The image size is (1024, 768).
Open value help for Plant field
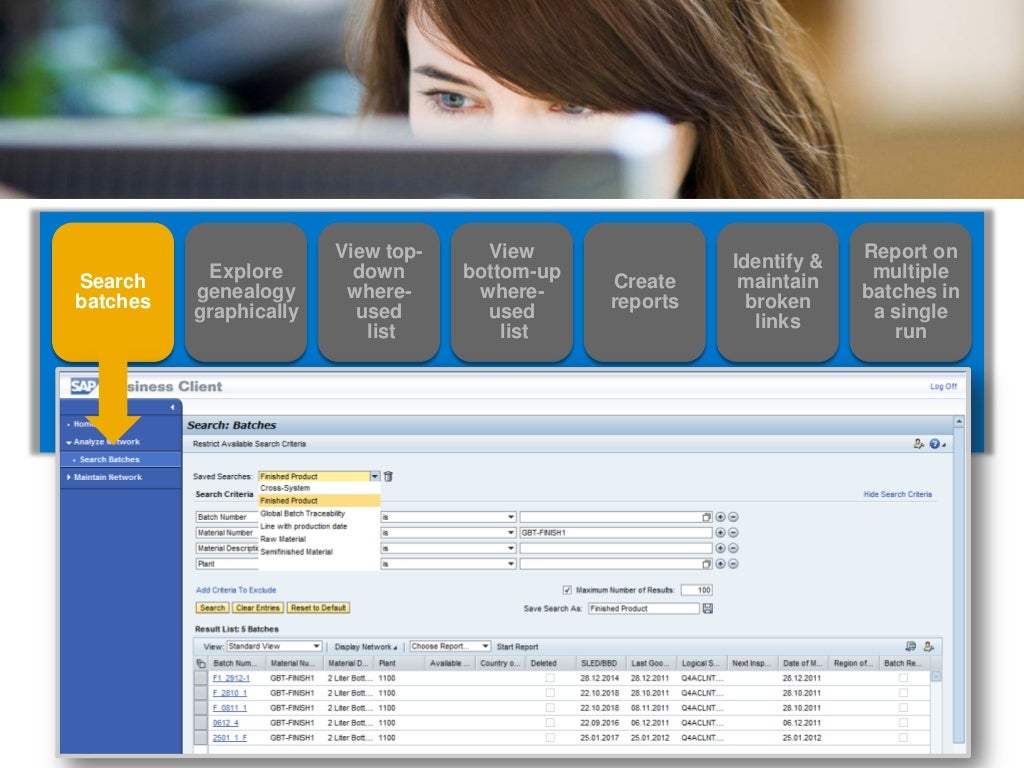coord(707,564)
